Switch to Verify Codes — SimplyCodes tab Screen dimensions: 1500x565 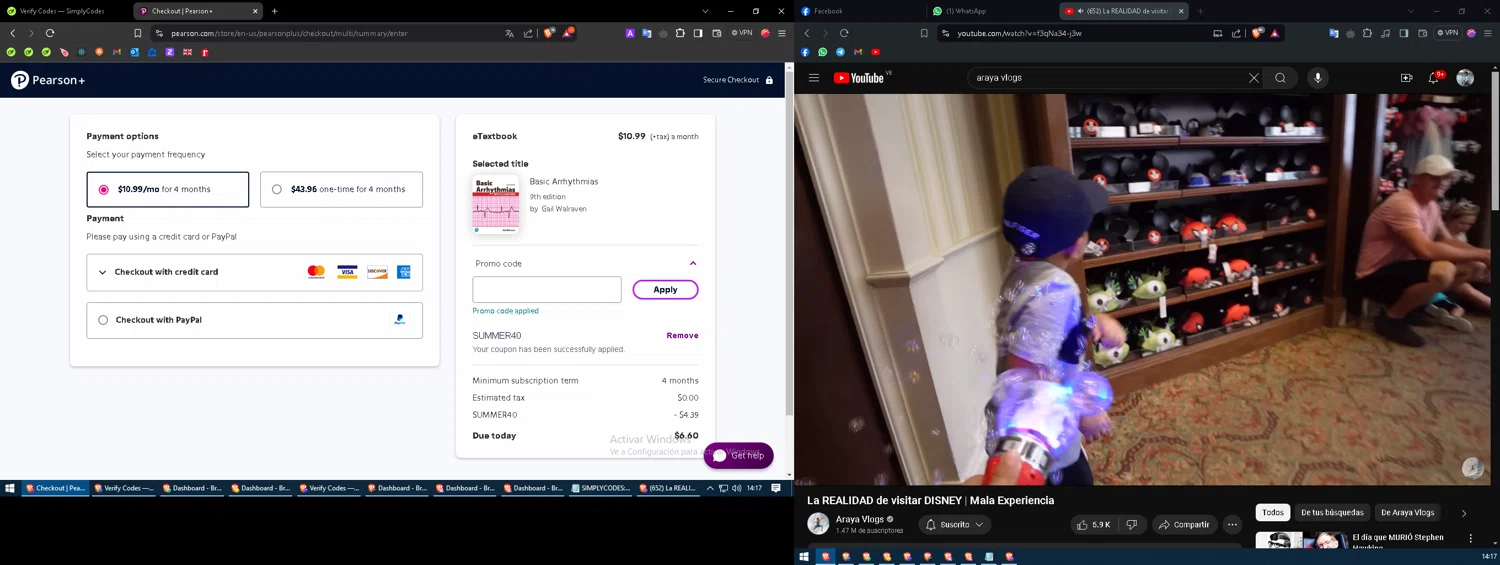(62, 11)
